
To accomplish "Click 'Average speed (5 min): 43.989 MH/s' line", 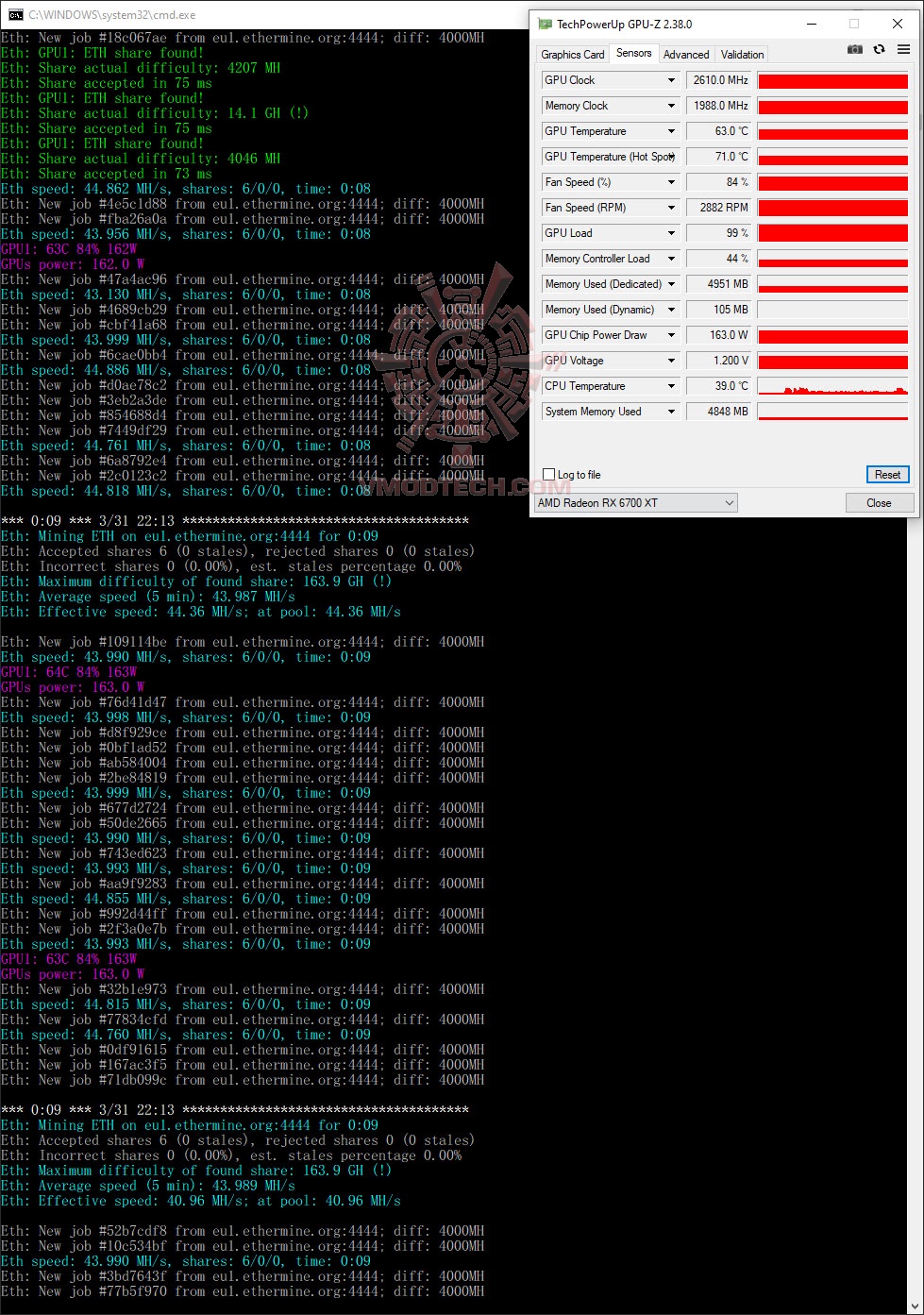I will 148,1186.
